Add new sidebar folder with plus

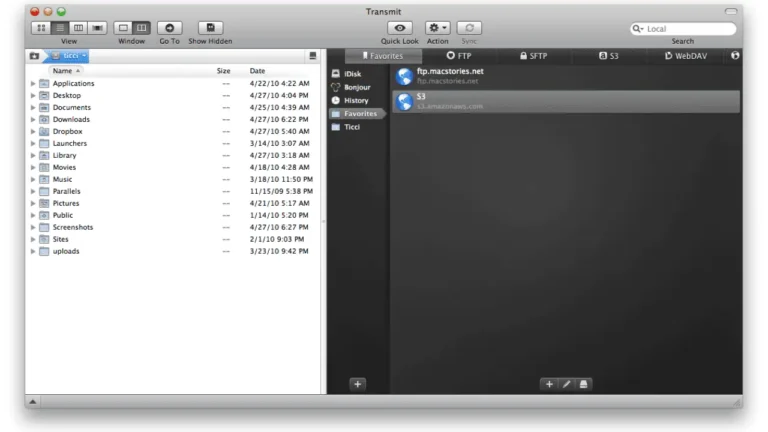point(358,384)
